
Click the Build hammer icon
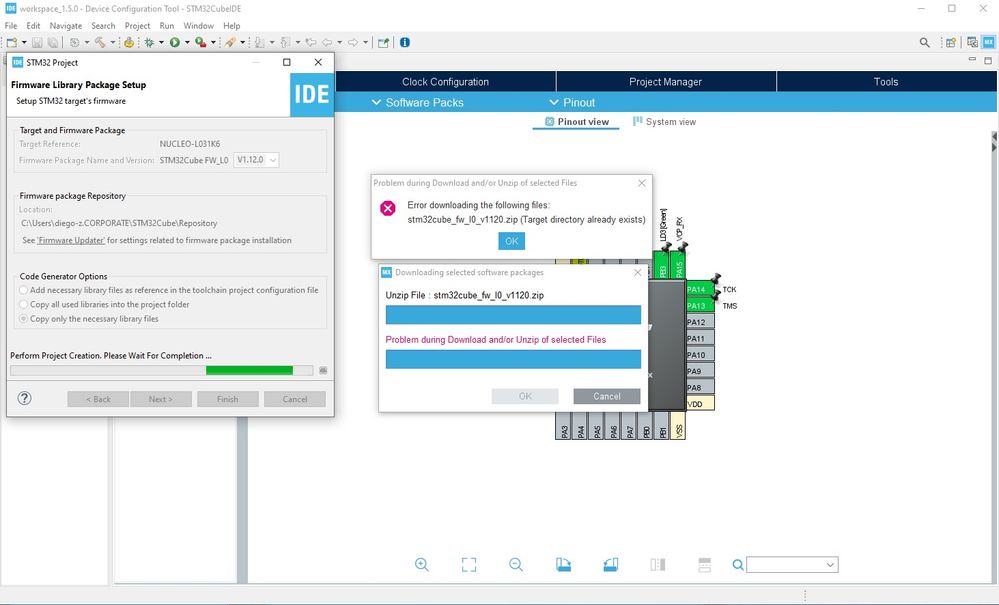100,43
